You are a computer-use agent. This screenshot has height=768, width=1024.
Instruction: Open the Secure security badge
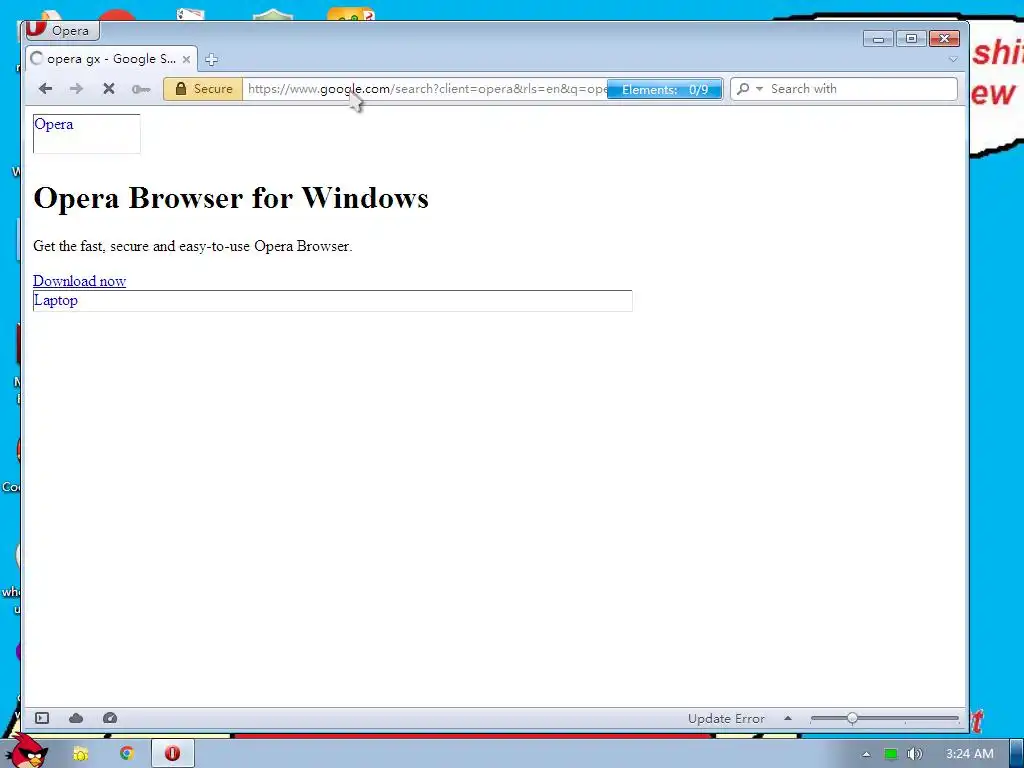pyautogui.click(x=203, y=89)
